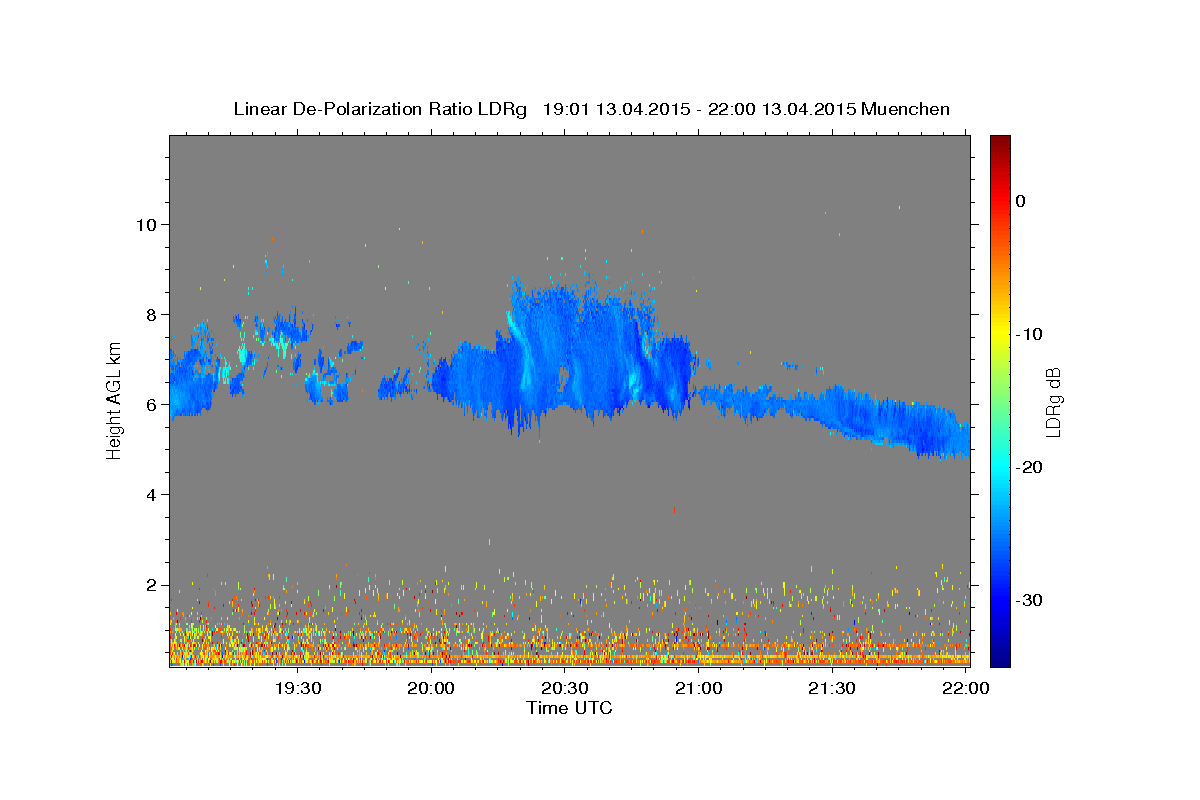Click the start time "19:01 13.04.2015" in the title
The image size is (1200, 800).
point(616,109)
